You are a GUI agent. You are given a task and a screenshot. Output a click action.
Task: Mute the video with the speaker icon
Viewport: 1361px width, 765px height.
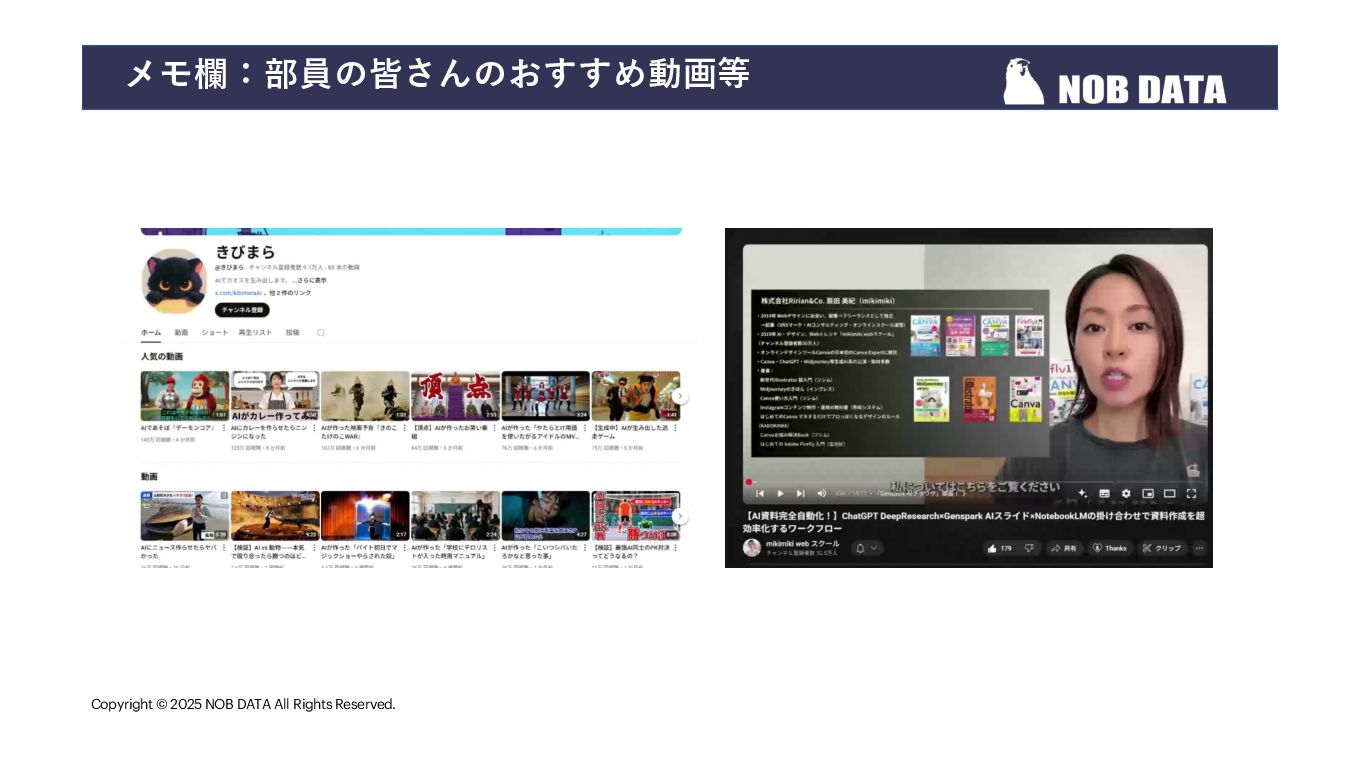[822, 493]
